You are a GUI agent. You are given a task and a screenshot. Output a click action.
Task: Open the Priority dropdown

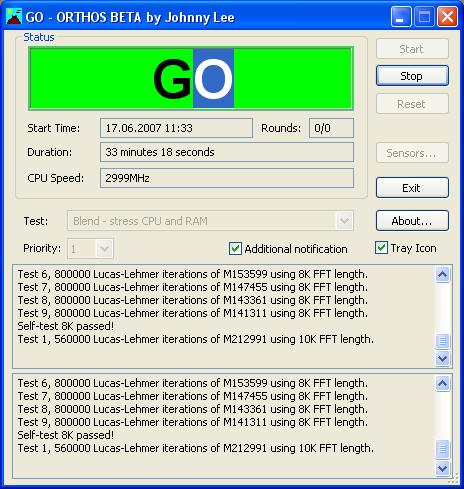(104, 249)
